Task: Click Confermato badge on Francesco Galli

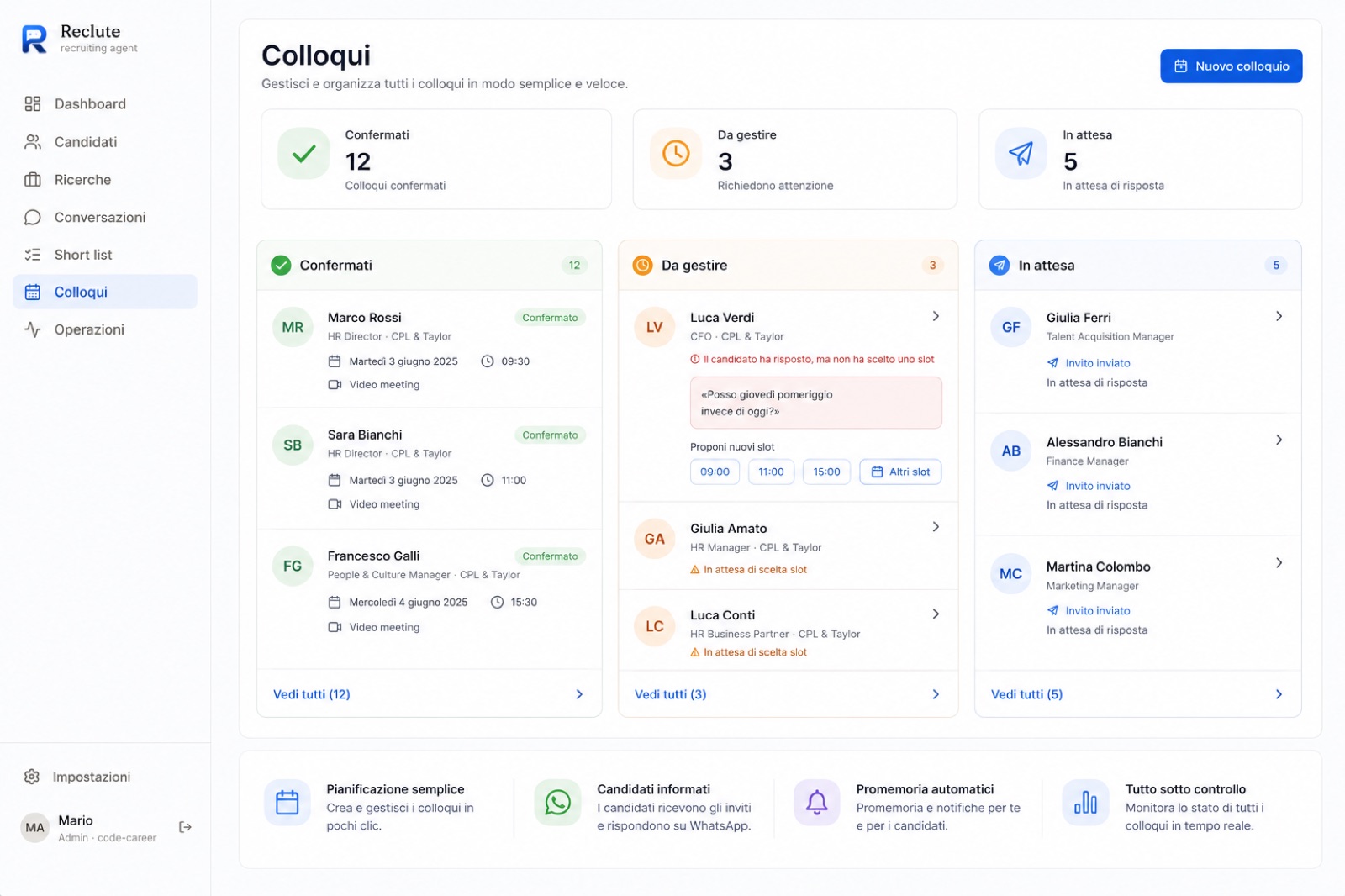Action: coord(550,556)
